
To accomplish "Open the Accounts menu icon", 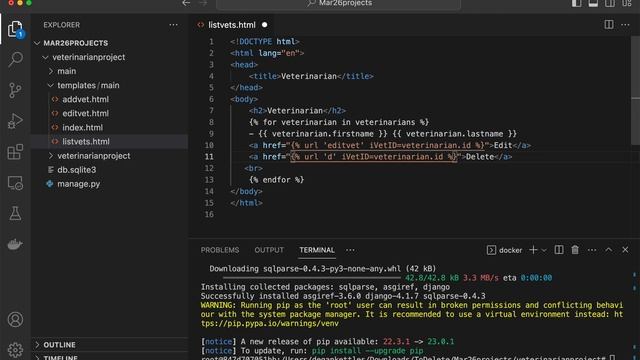I will pos(15,319).
